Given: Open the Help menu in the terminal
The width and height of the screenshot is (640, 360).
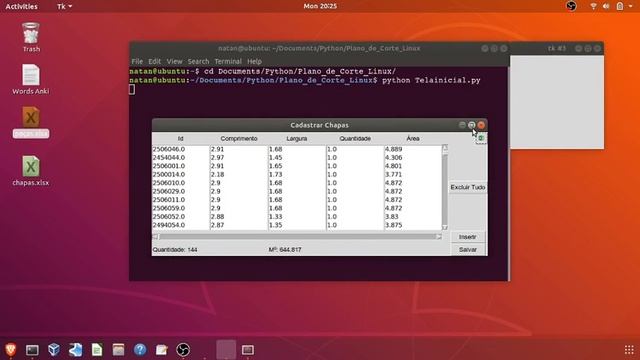Looking at the screenshot, I should tap(254, 62).
